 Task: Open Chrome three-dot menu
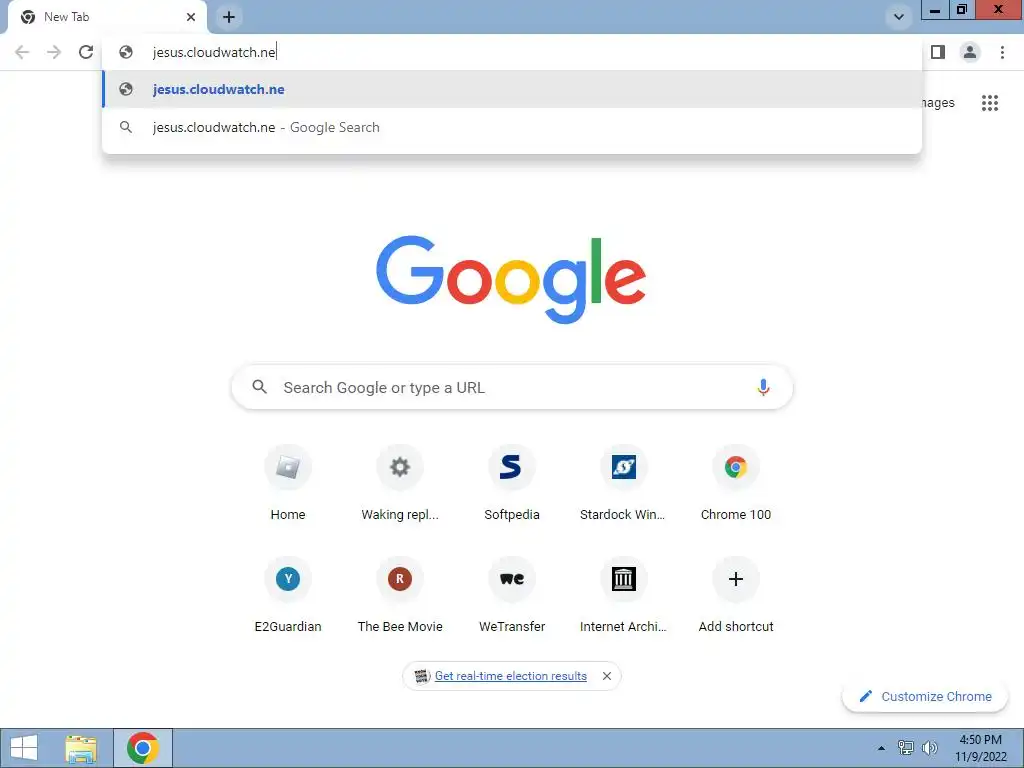(x=1002, y=52)
